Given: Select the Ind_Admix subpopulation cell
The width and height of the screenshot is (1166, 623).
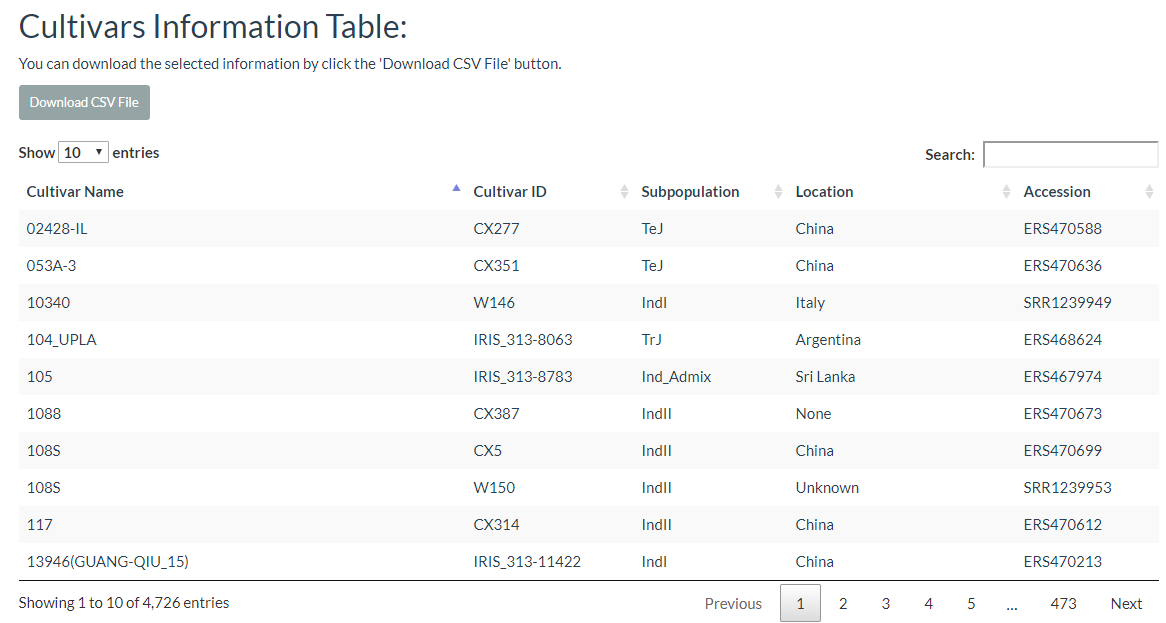Looking at the screenshot, I should [x=676, y=377].
